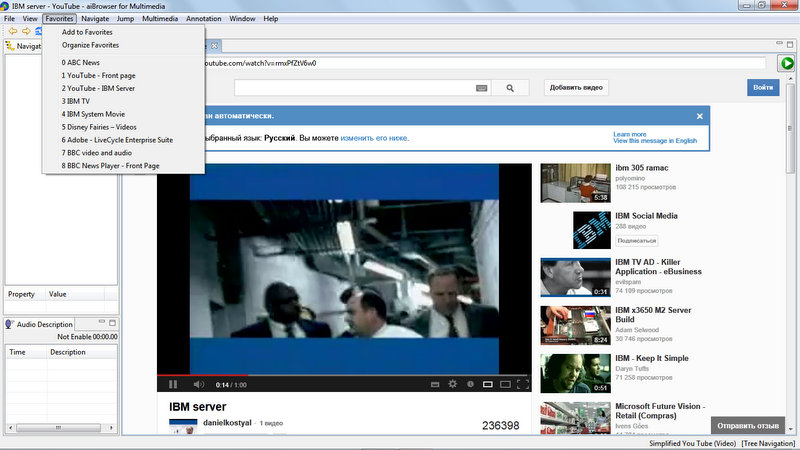This screenshot has width=800, height=450.
Task: Click Подписаться button under IBM Social Media
Action: 637,240
